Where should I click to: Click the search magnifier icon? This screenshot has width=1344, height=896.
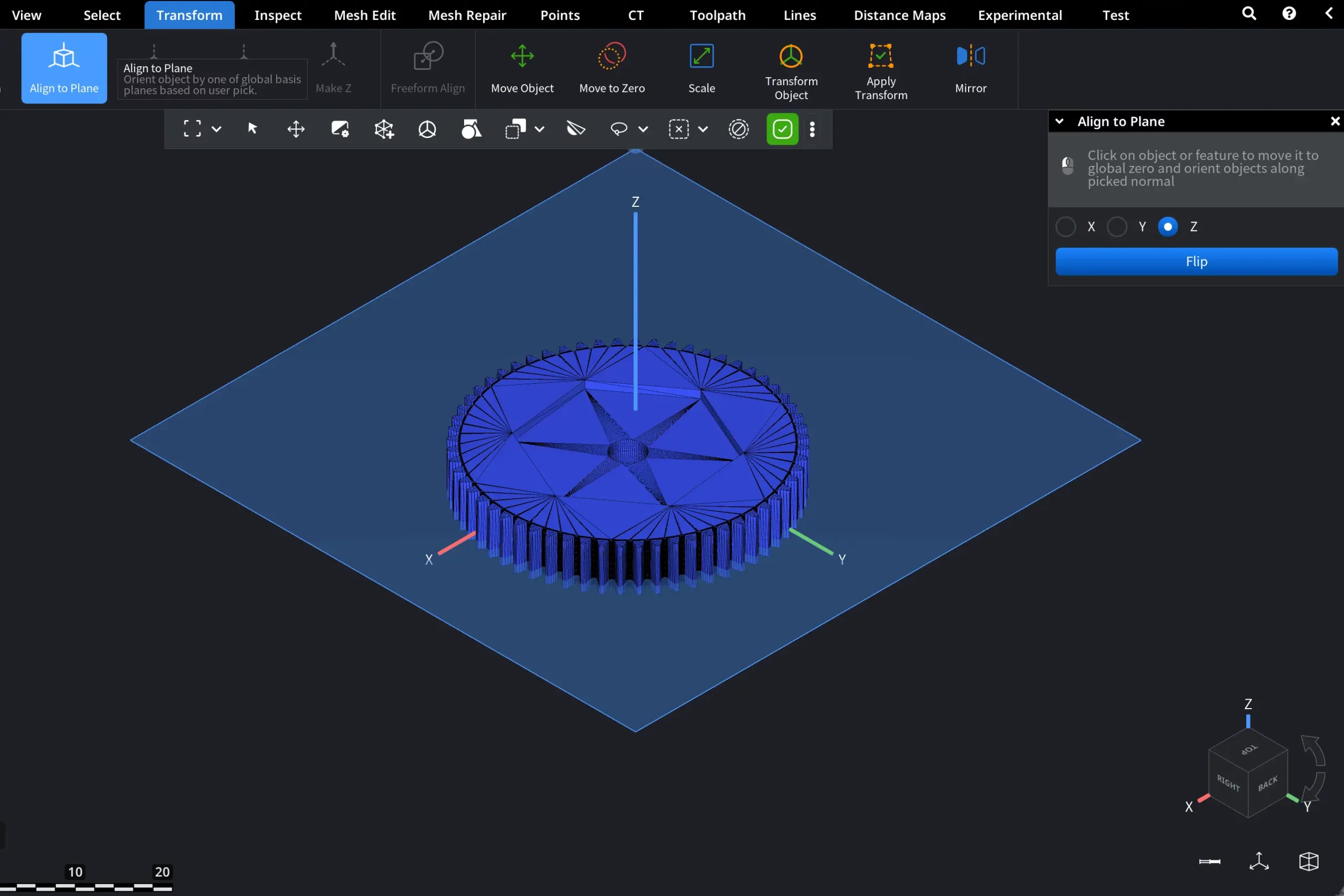1248,14
